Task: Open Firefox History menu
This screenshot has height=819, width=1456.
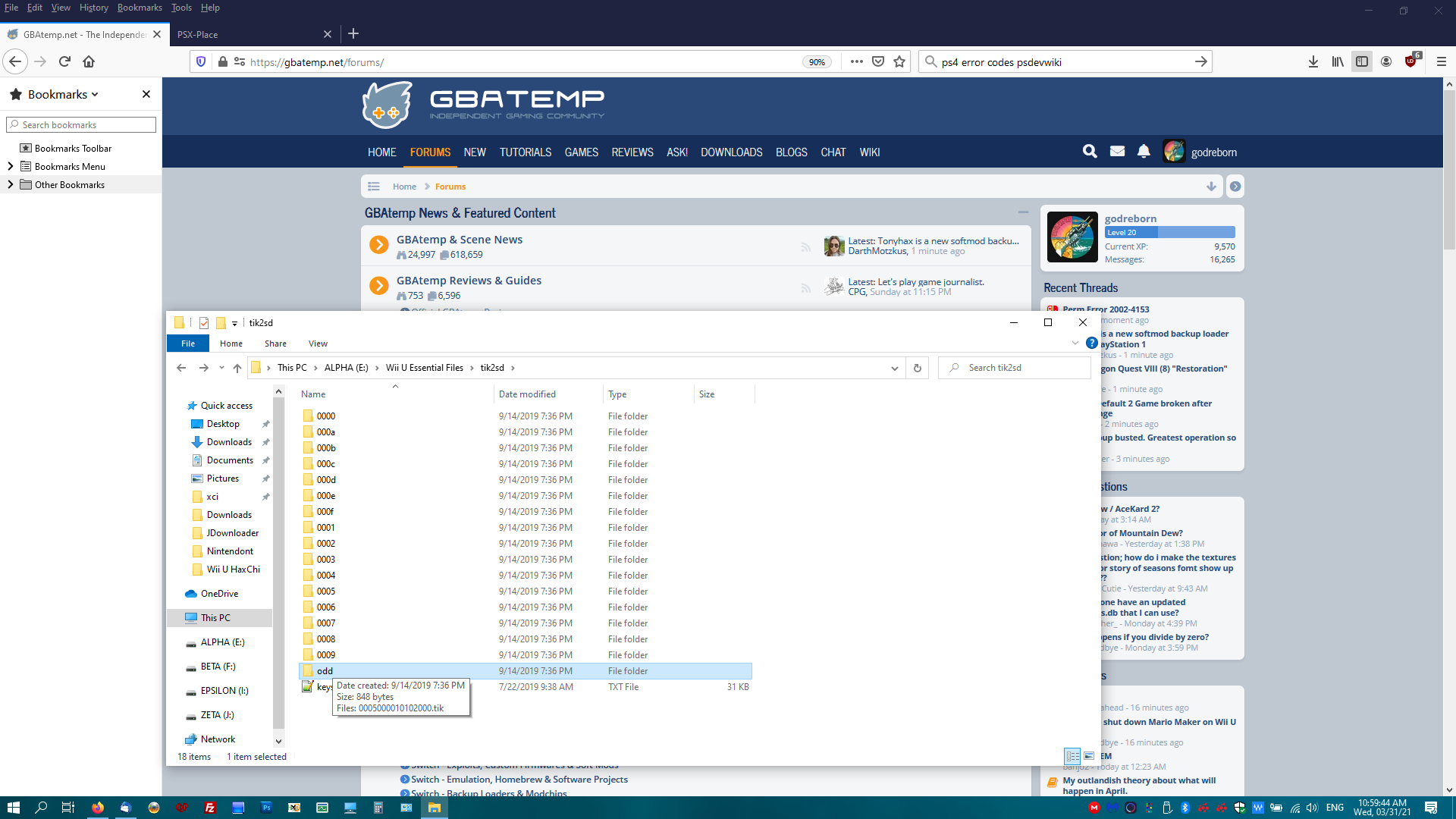Action: tap(94, 8)
